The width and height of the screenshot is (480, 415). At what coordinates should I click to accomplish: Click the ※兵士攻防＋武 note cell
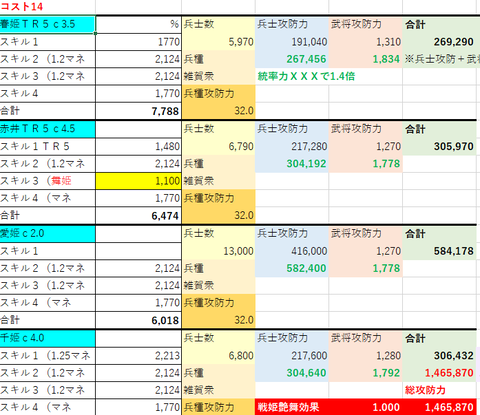click(x=441, y=59)
